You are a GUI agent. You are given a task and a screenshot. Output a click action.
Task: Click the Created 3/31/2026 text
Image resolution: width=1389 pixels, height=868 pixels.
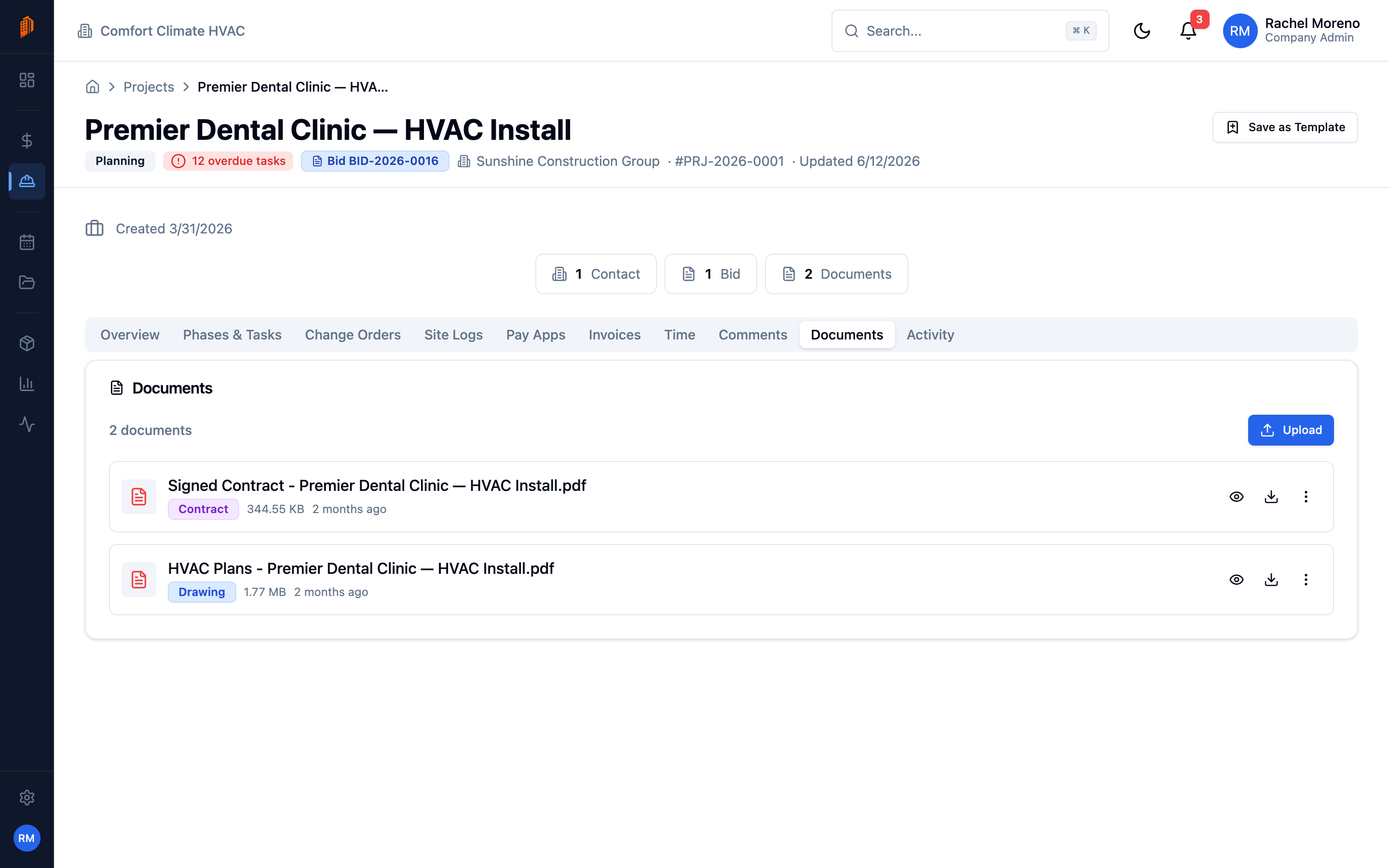tap(174, 229)
